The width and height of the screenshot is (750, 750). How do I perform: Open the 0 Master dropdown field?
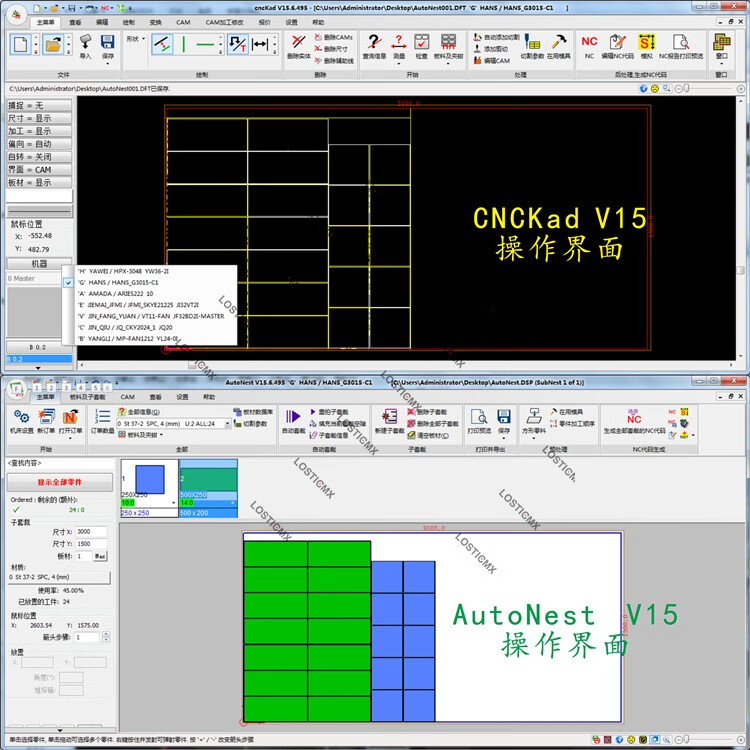click(x=34, y=278)
